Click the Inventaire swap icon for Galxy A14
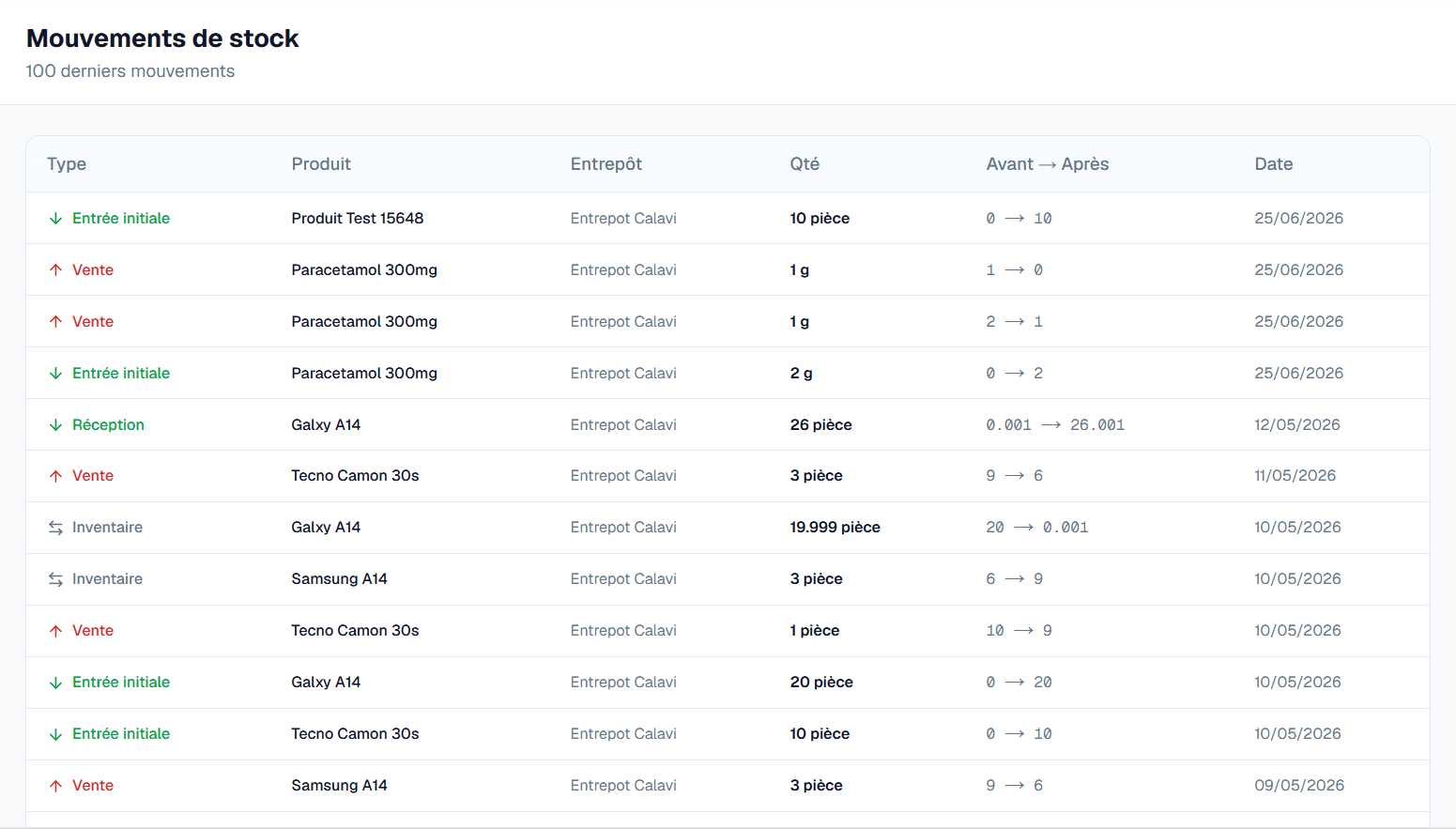 coord(55,528)
